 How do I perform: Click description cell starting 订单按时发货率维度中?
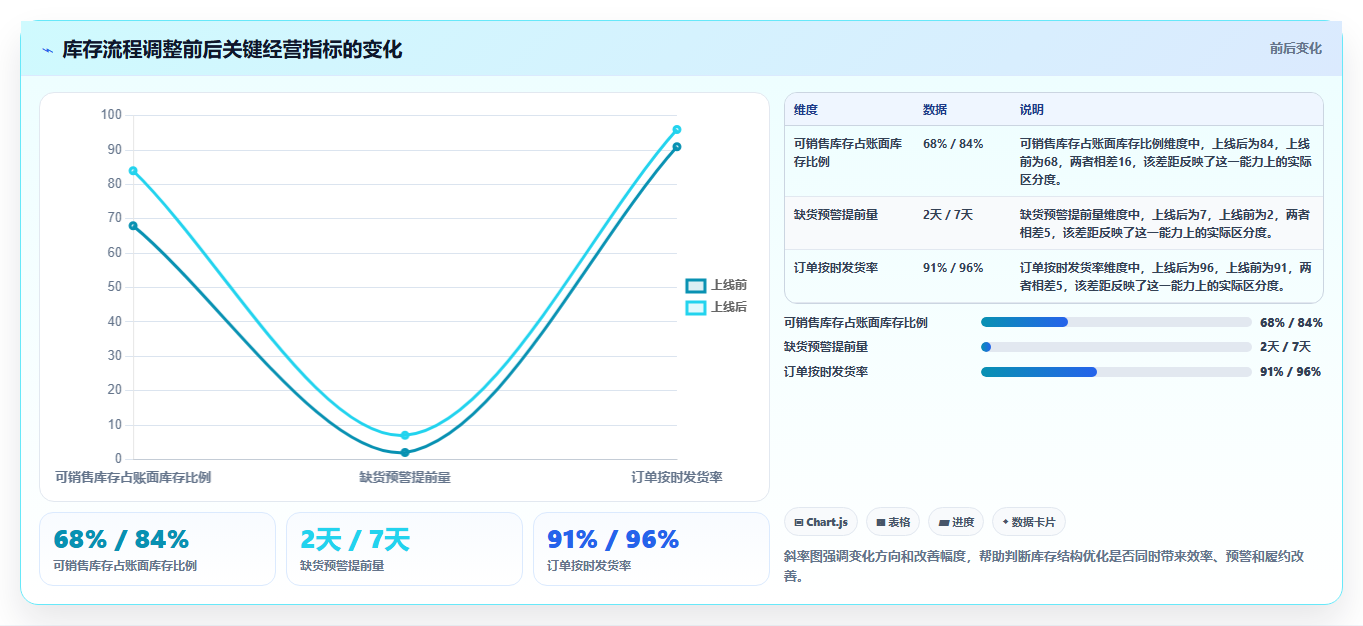[1166, 276]
